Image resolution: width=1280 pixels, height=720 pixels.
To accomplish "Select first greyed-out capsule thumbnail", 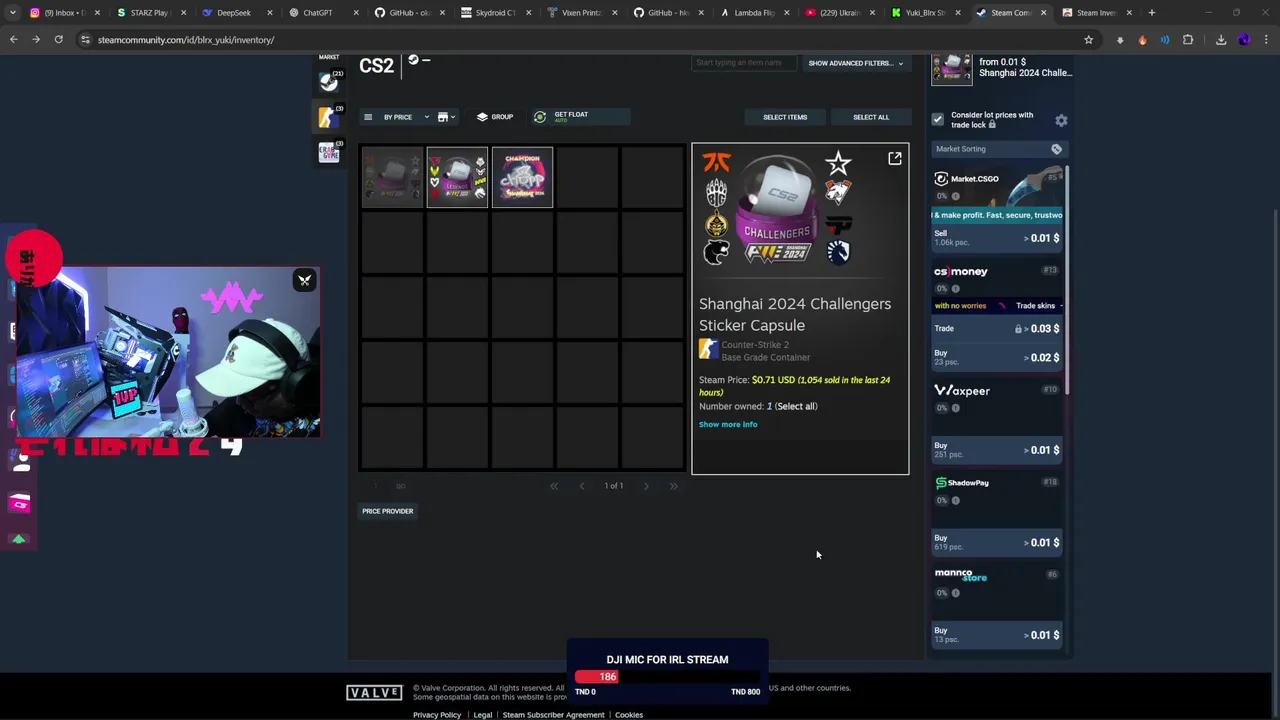I will tap(392, 177).
